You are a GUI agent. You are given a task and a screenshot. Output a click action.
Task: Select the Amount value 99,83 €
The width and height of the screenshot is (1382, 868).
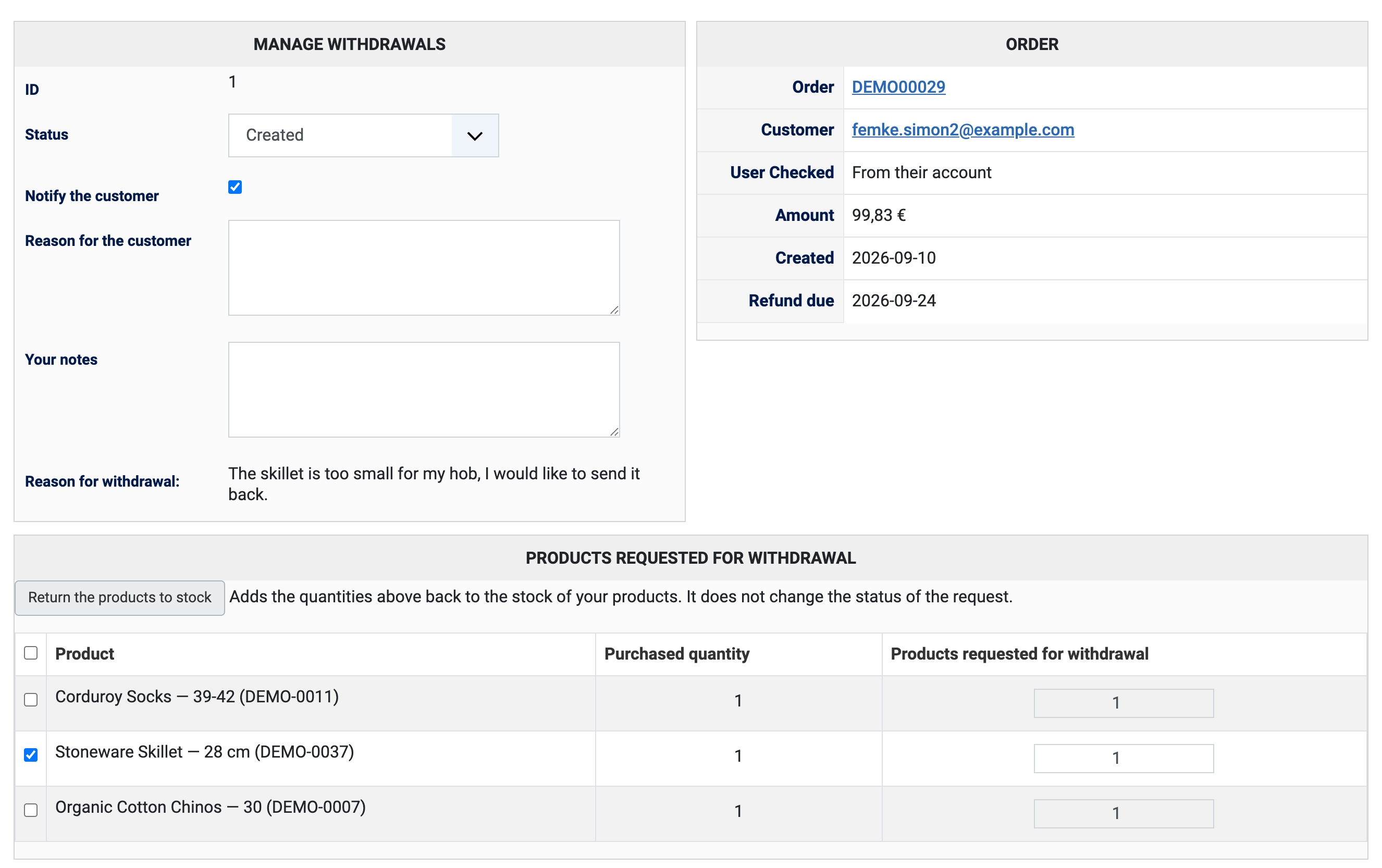[879, 215]
